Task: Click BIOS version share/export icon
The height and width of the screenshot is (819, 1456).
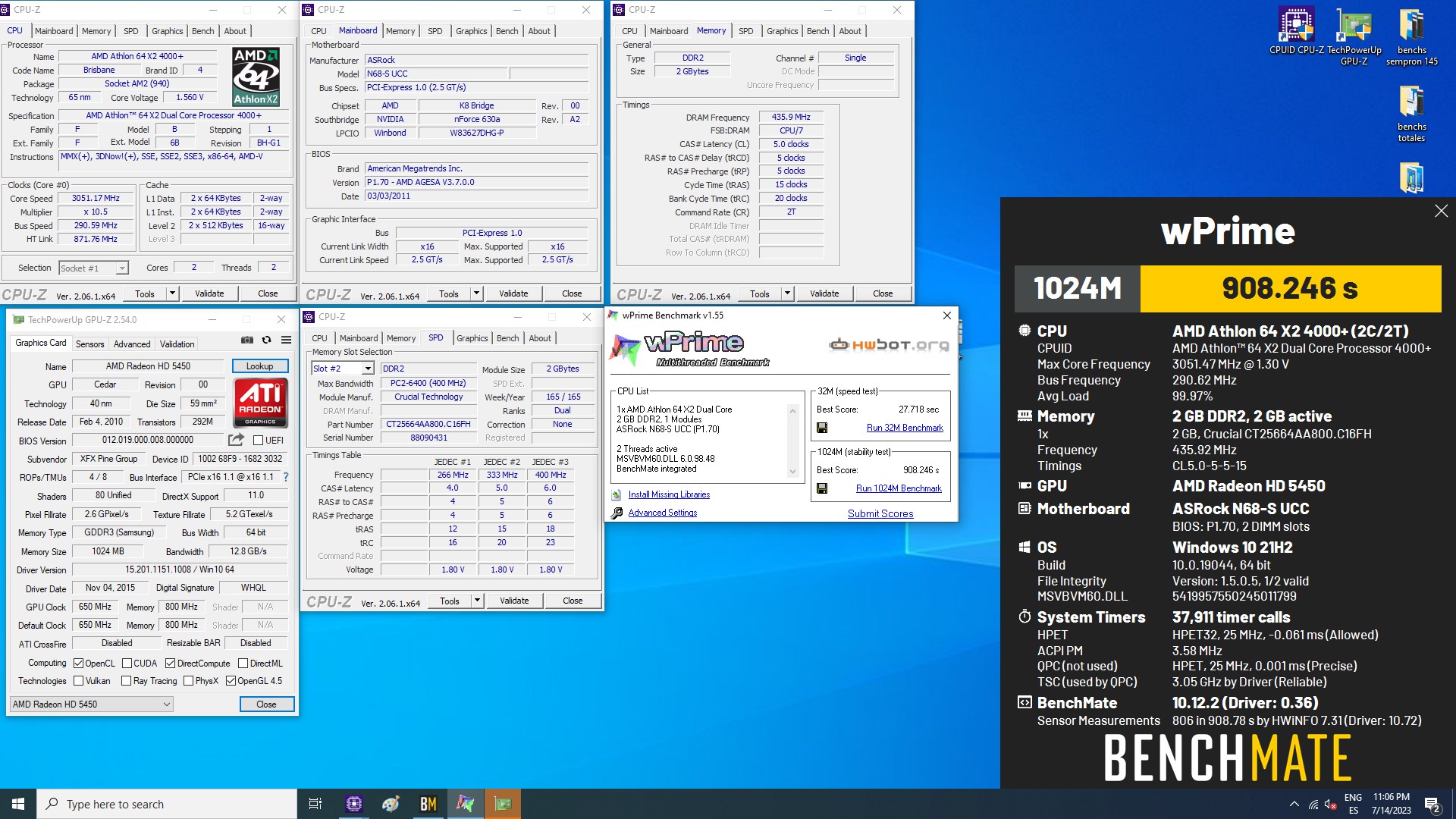Action: (x=237, y=440)
